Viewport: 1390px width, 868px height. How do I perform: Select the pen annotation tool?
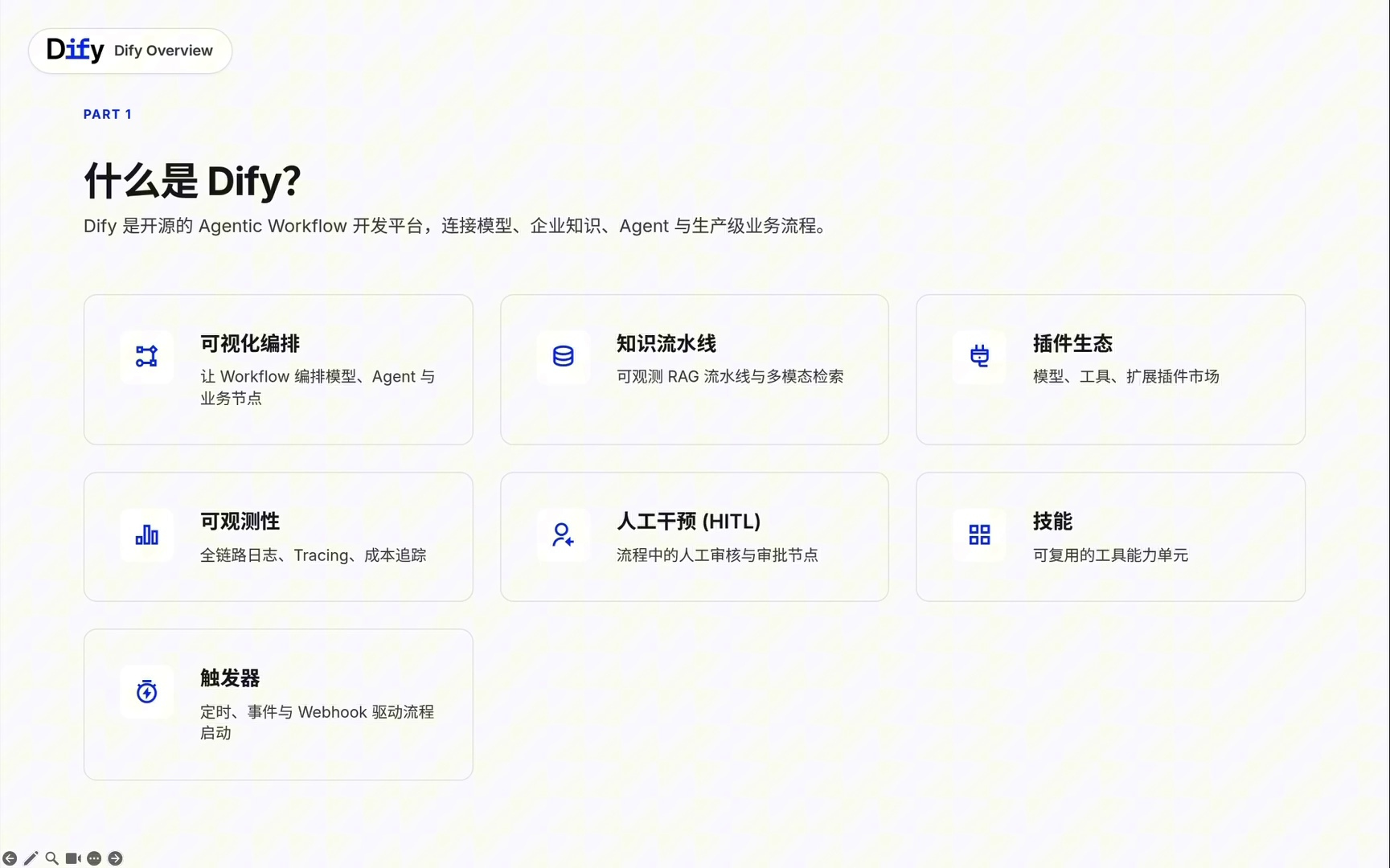point(31,858)
